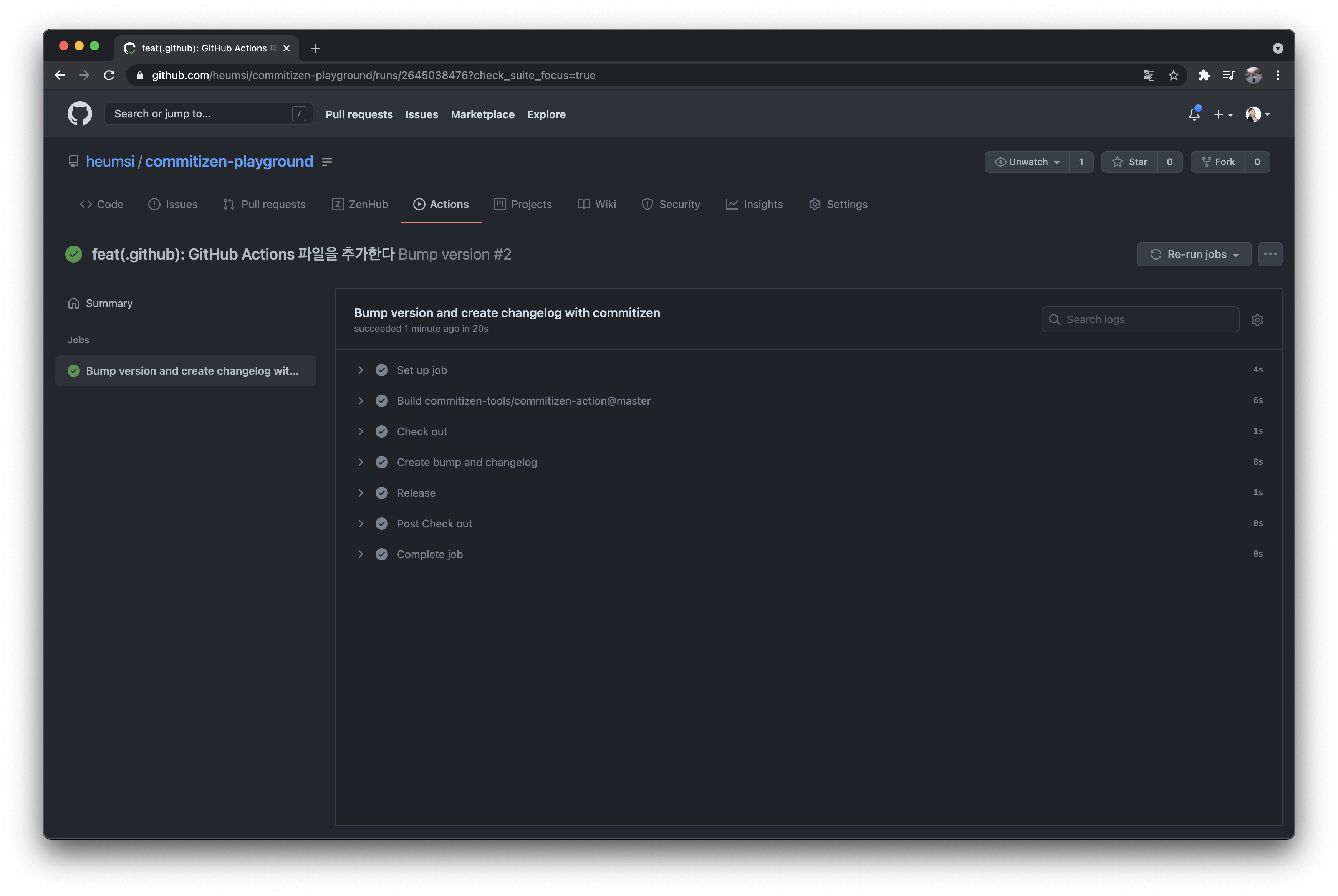Bookmark the page with the star icon
Screen dimensions: 1338x896
click(x=1173, y=75)
